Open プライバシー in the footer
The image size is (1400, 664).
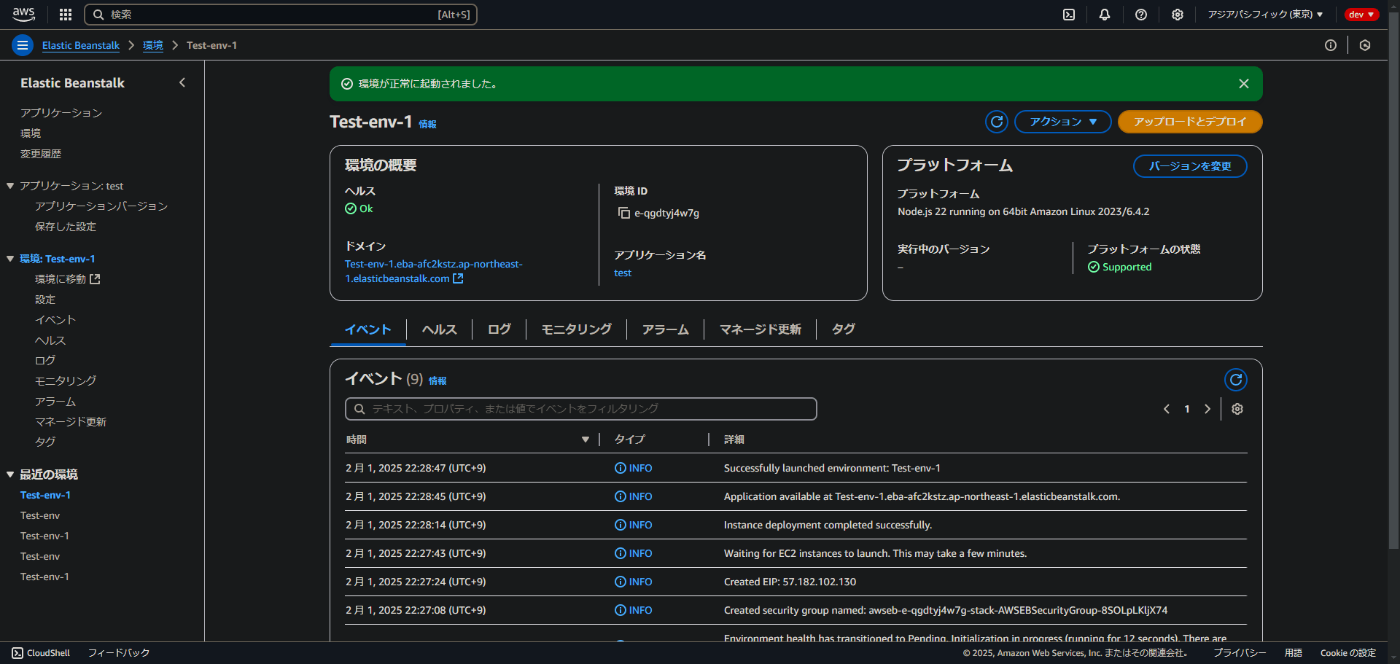(1240, 653)
